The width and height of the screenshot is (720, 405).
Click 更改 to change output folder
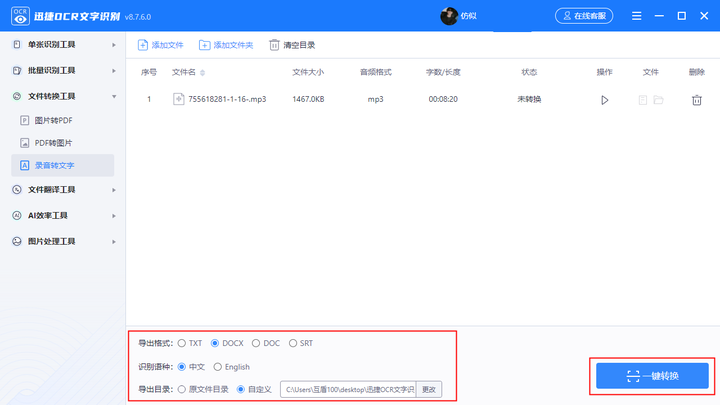tap(429, 389)
